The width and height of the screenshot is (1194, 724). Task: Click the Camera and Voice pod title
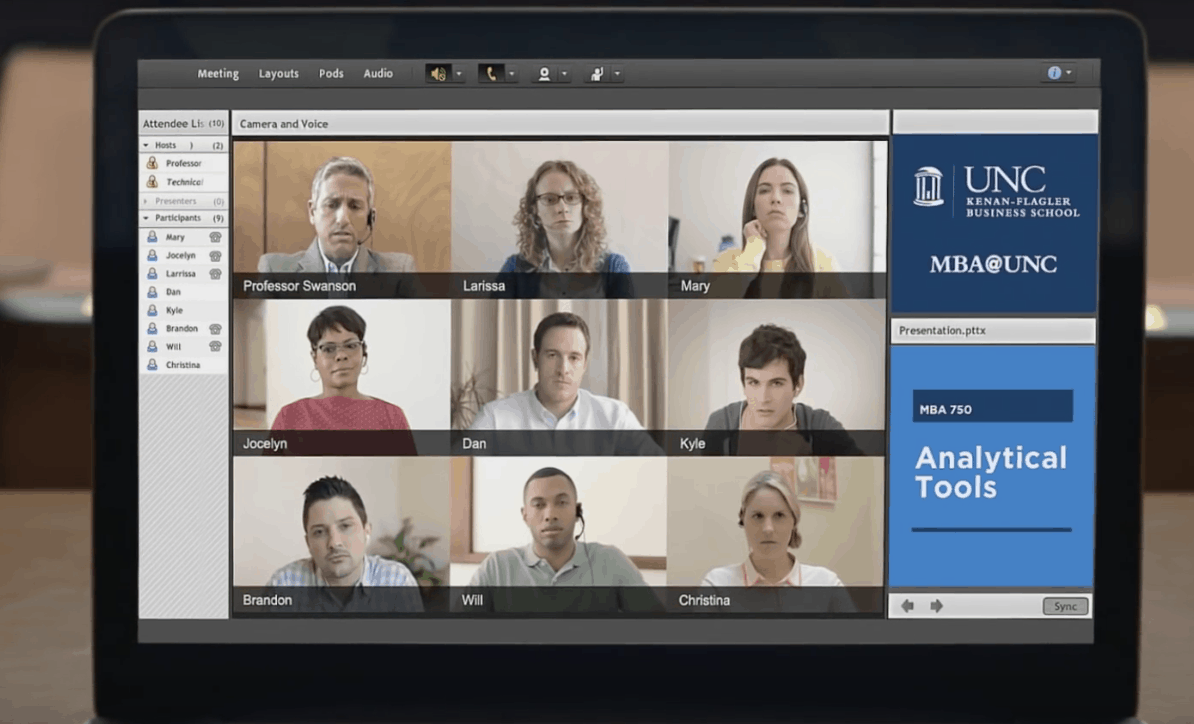pyautogui.click(x=284, y=123)
